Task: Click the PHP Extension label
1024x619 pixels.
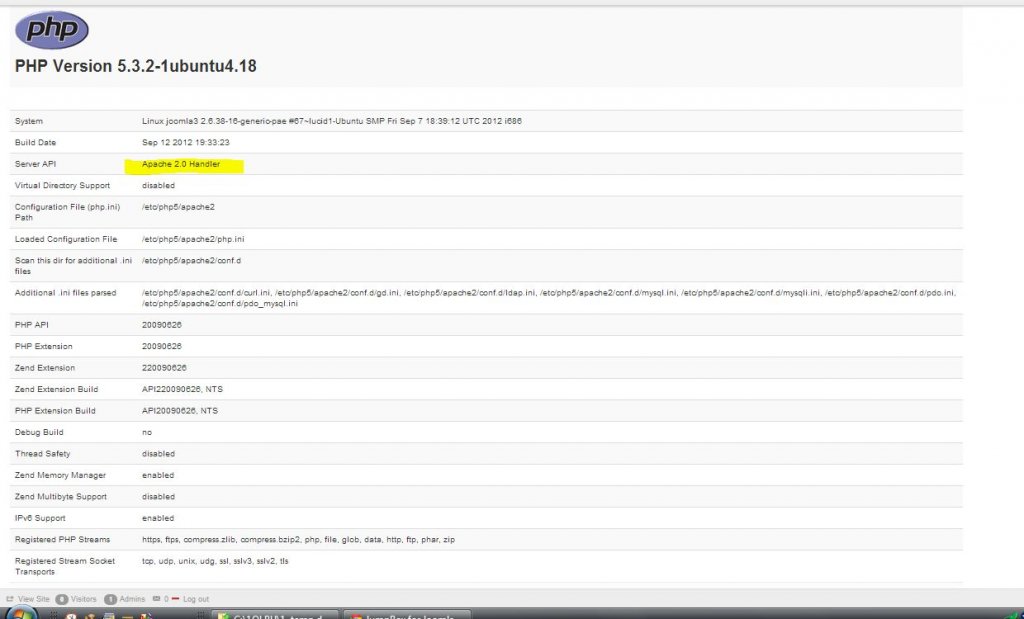Action: point(43,346)
